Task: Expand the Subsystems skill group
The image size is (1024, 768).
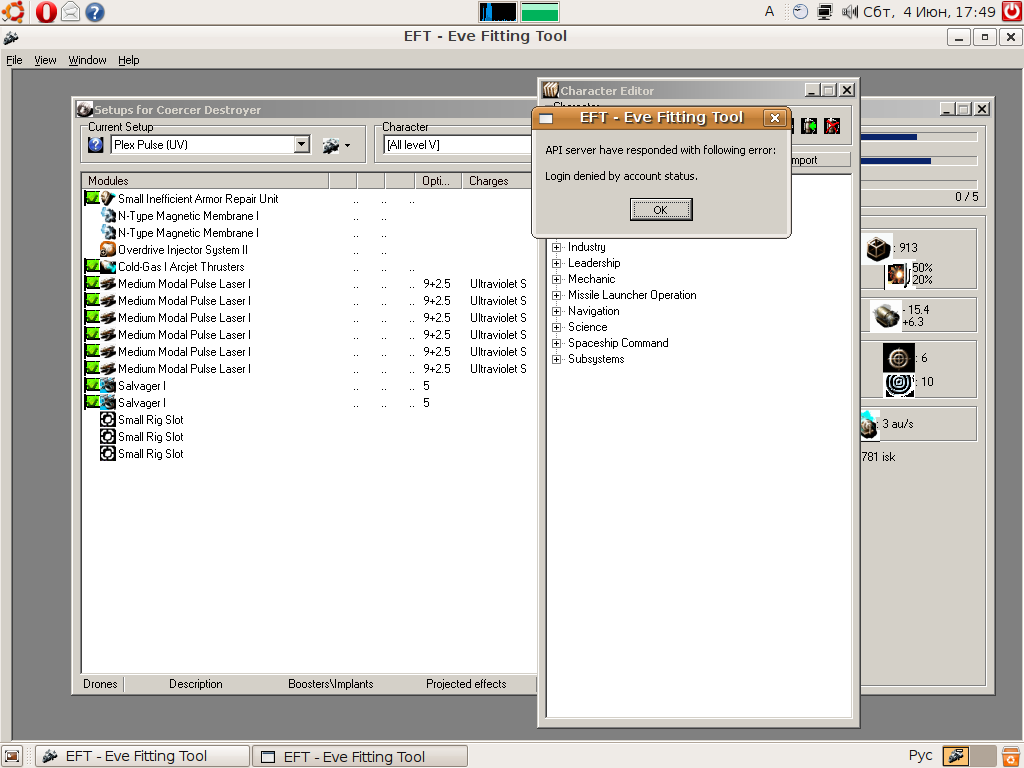Action: coord(556,359)
